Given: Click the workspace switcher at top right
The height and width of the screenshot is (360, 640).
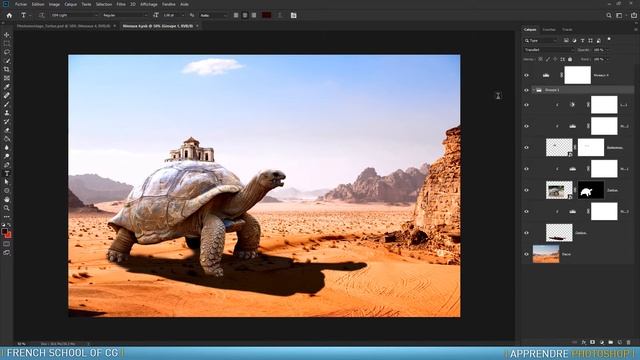Looking at the screenshot, I should pyautogui.click(x=619, y=15).
